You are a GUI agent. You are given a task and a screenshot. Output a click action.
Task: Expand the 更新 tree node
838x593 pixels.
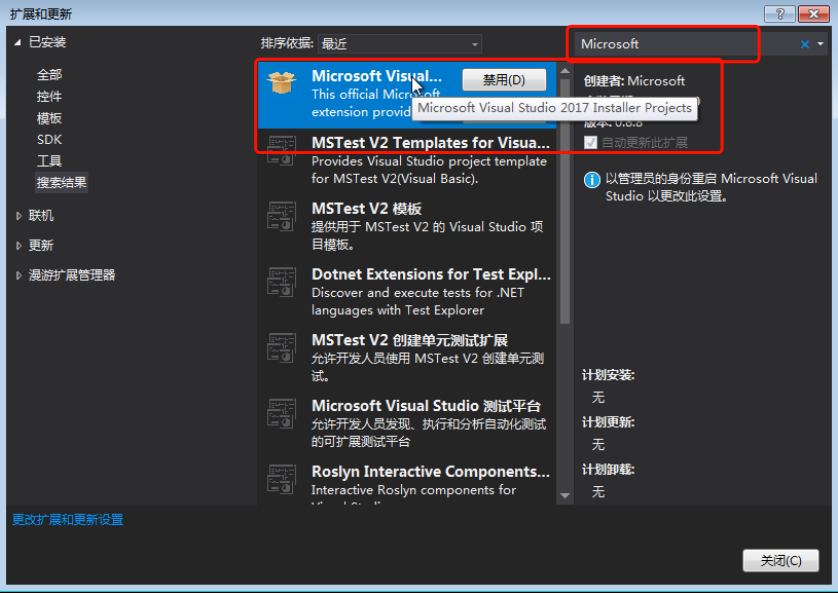click(19, 246)
